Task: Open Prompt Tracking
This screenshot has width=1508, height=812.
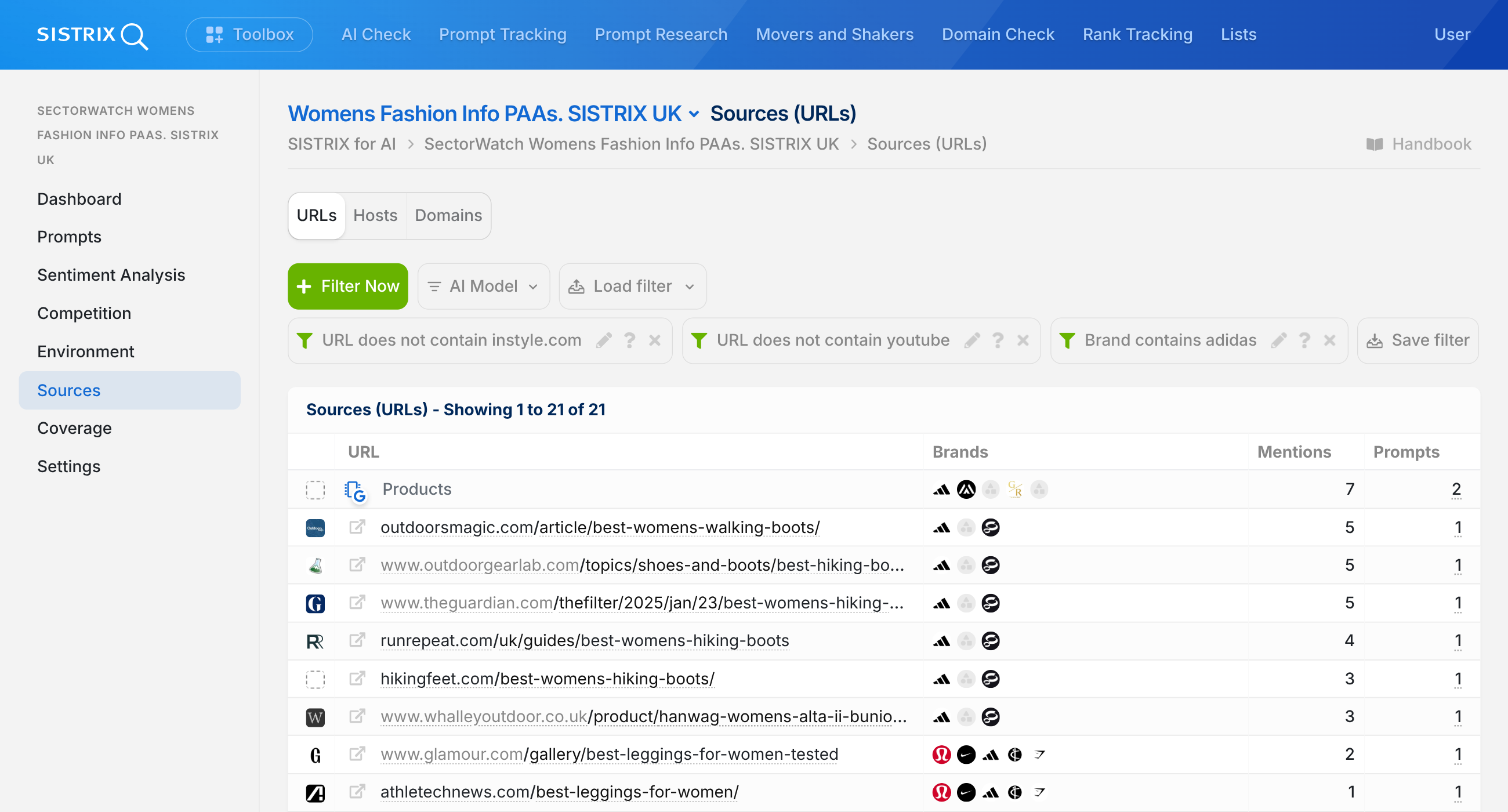Action: coord(503,35)
